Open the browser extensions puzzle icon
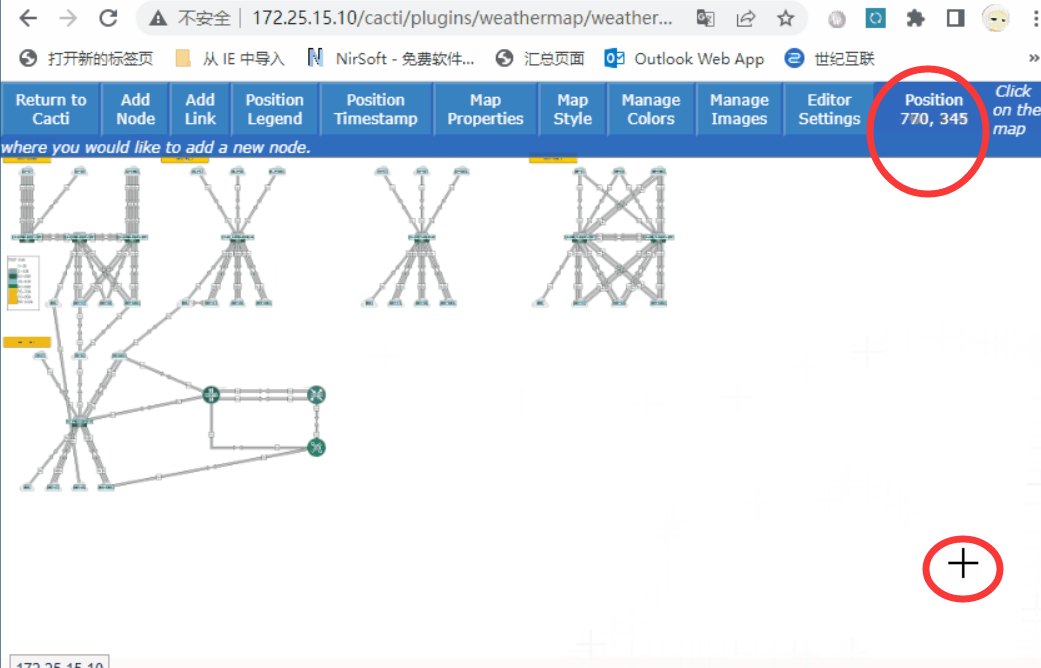Viewport: 1041px width, 668px height. point(916,17)
